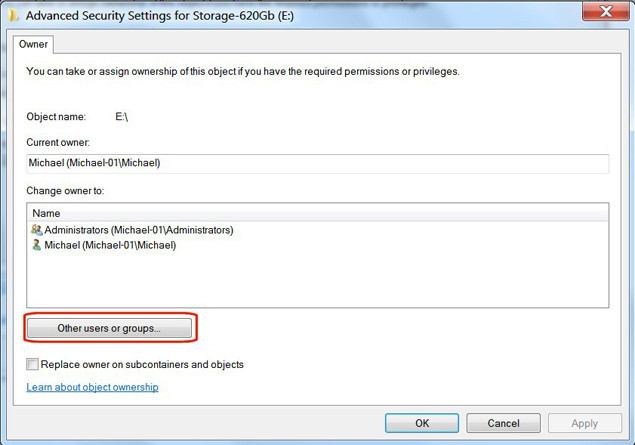Click the Name column header

(46, 213)
